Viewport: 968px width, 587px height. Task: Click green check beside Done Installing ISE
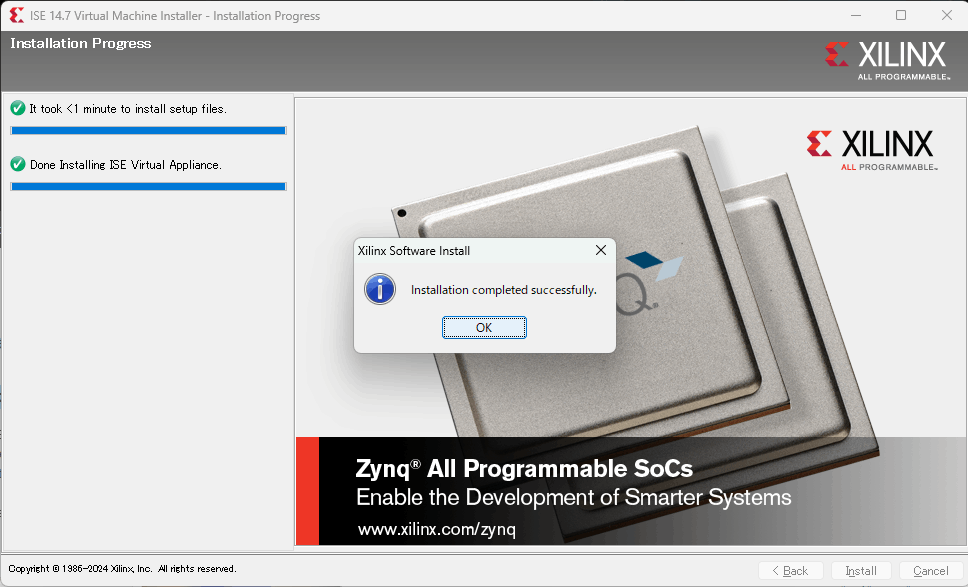tap(18, 164)
